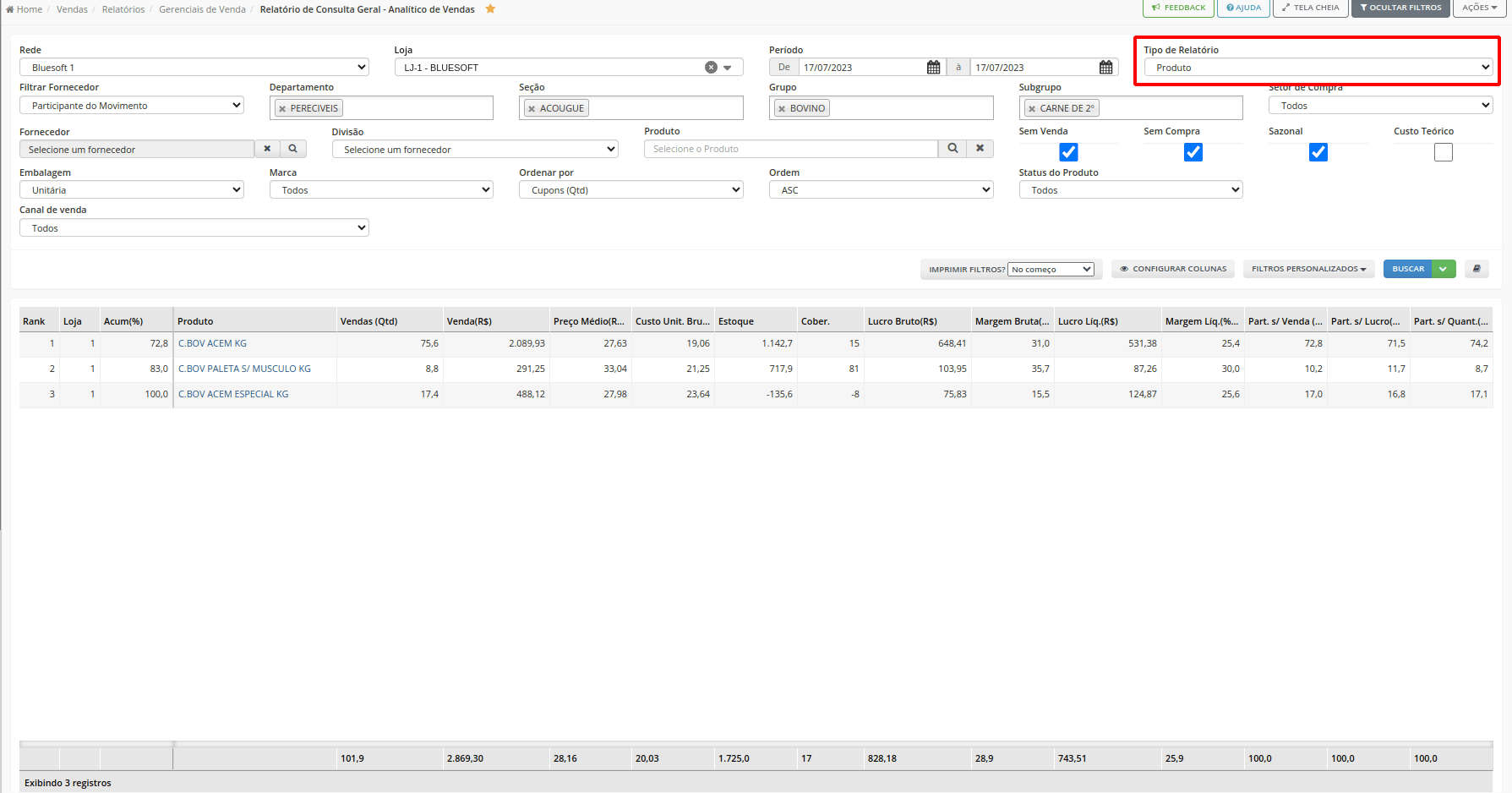The width and height of the screenshot is (1512, 793).
Task: Remove the CARNE DE 2º subgroup tag
Action: click(x=1032, y=109)
